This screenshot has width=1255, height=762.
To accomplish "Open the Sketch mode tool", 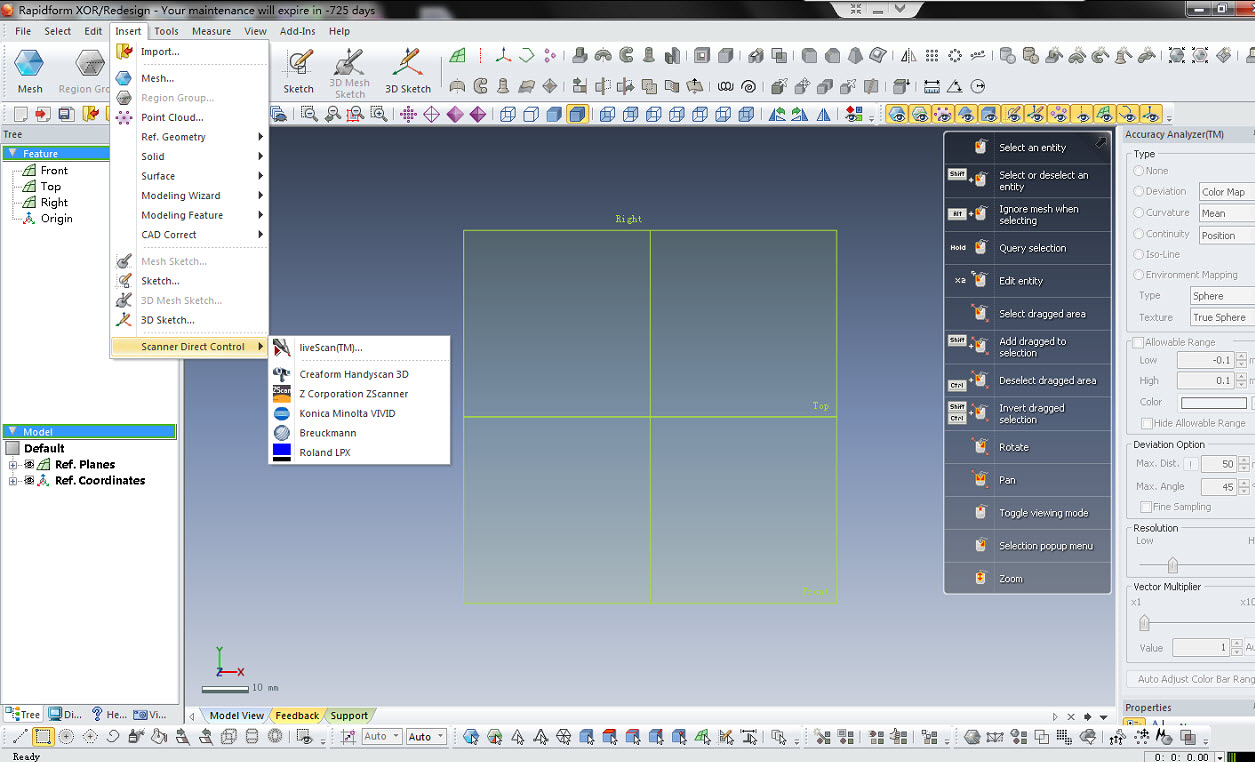I will [x=298, y=70].
